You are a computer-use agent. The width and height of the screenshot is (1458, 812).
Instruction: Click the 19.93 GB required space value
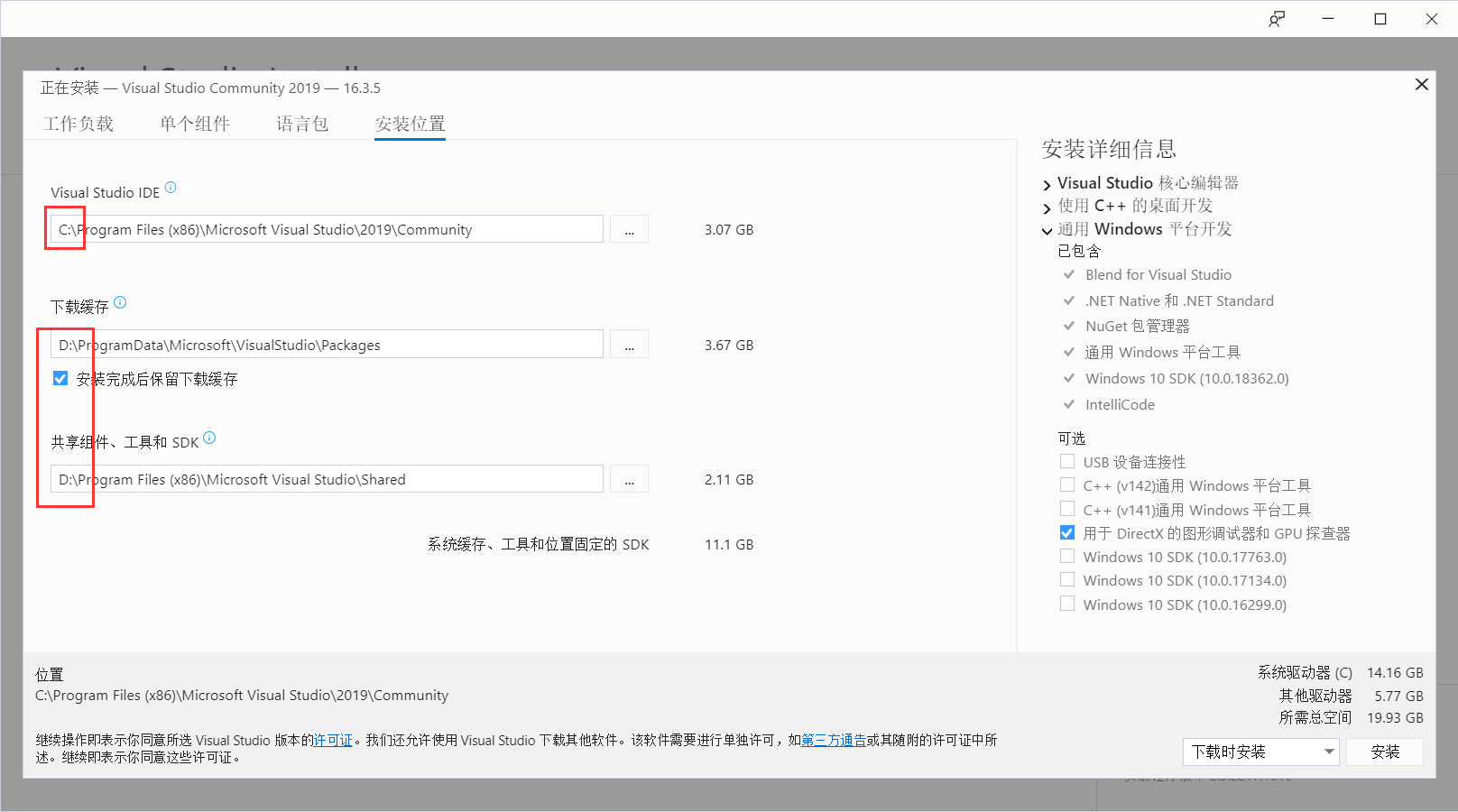tap(1395, 717)
